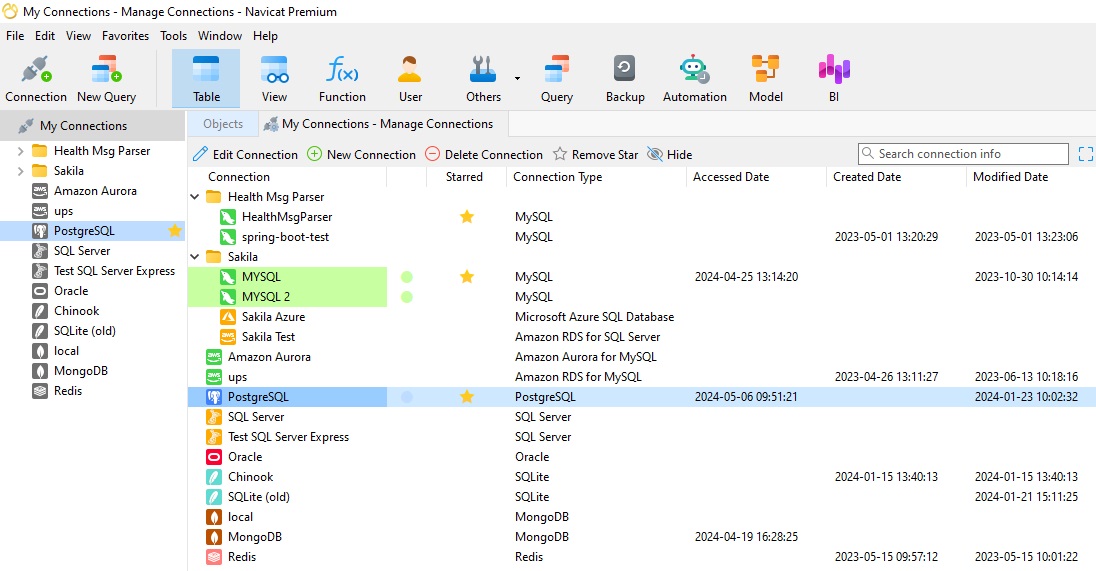Click SQL Server icon in sidebar tree
The height and width of the screenshot is (571, 1096).
(40, 251)
